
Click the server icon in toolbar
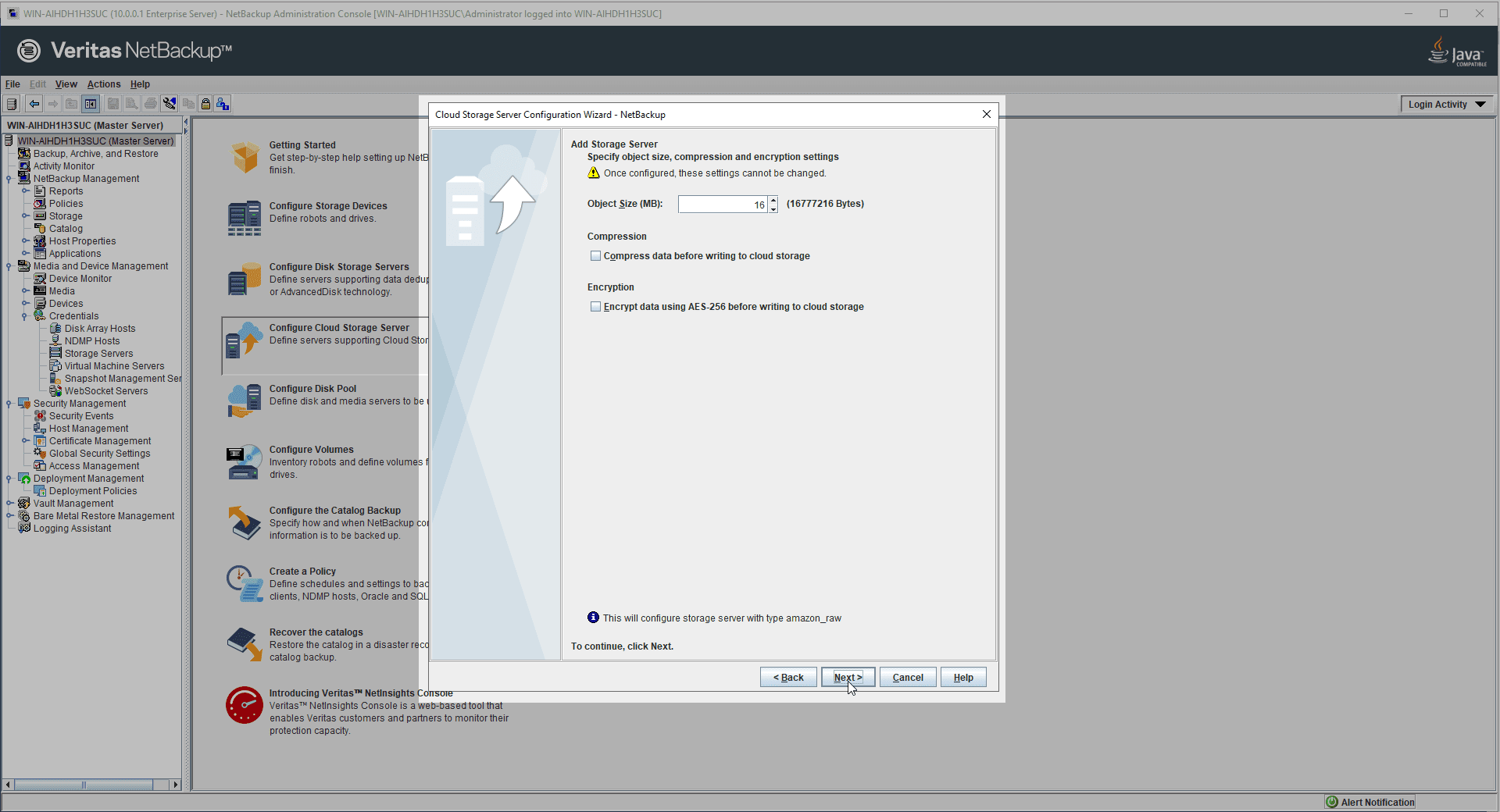tap(12, 104)
